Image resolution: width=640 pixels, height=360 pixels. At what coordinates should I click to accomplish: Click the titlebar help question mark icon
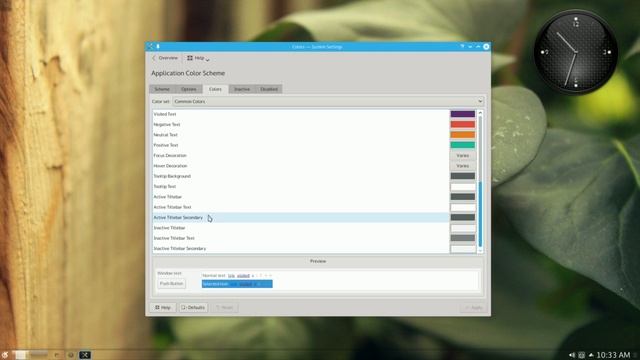[x=462, y=47]
